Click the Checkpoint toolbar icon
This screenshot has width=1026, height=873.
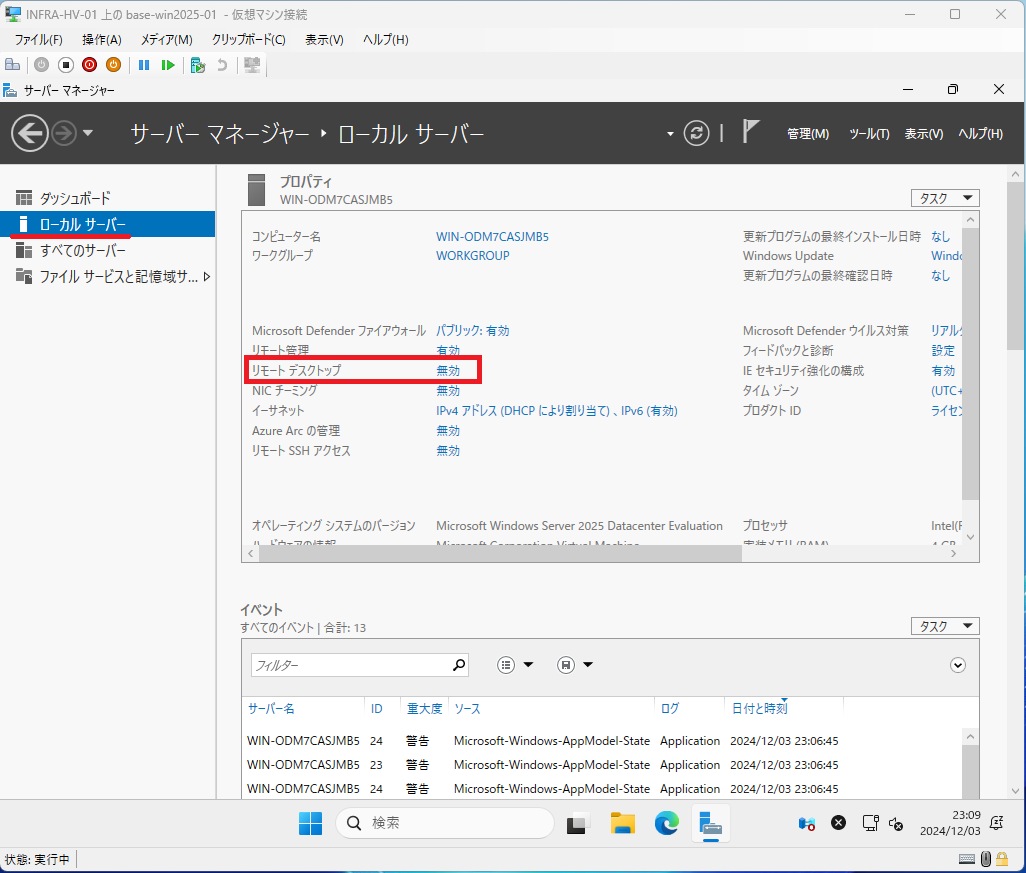(x=198, y=65)
